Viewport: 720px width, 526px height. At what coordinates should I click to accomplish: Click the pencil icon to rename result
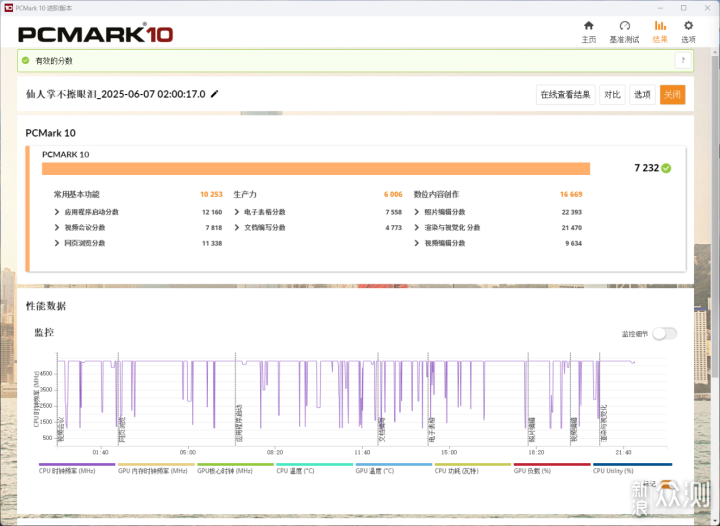point(214,94)
